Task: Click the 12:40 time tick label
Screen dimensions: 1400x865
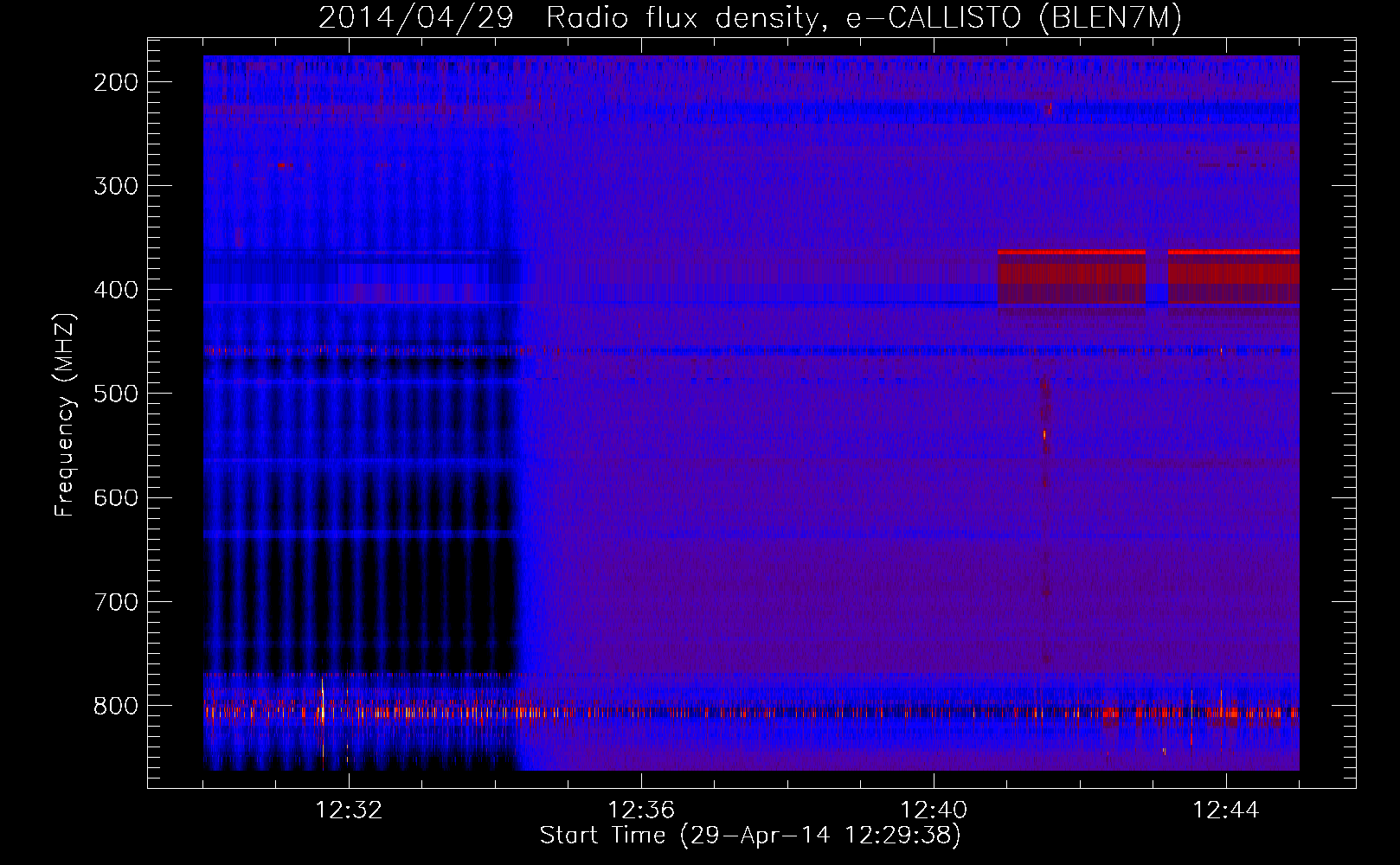Action: 934,811
